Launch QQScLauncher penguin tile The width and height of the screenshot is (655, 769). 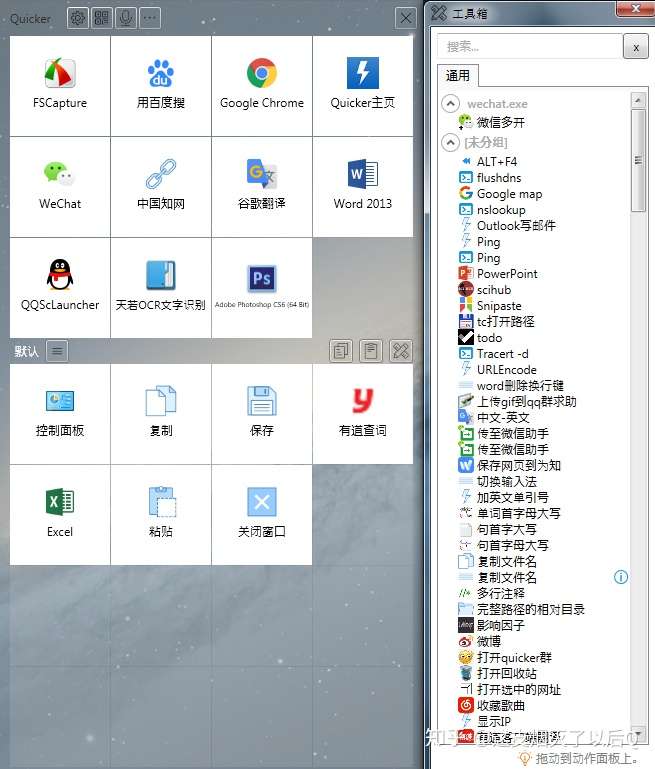[60, 288]
